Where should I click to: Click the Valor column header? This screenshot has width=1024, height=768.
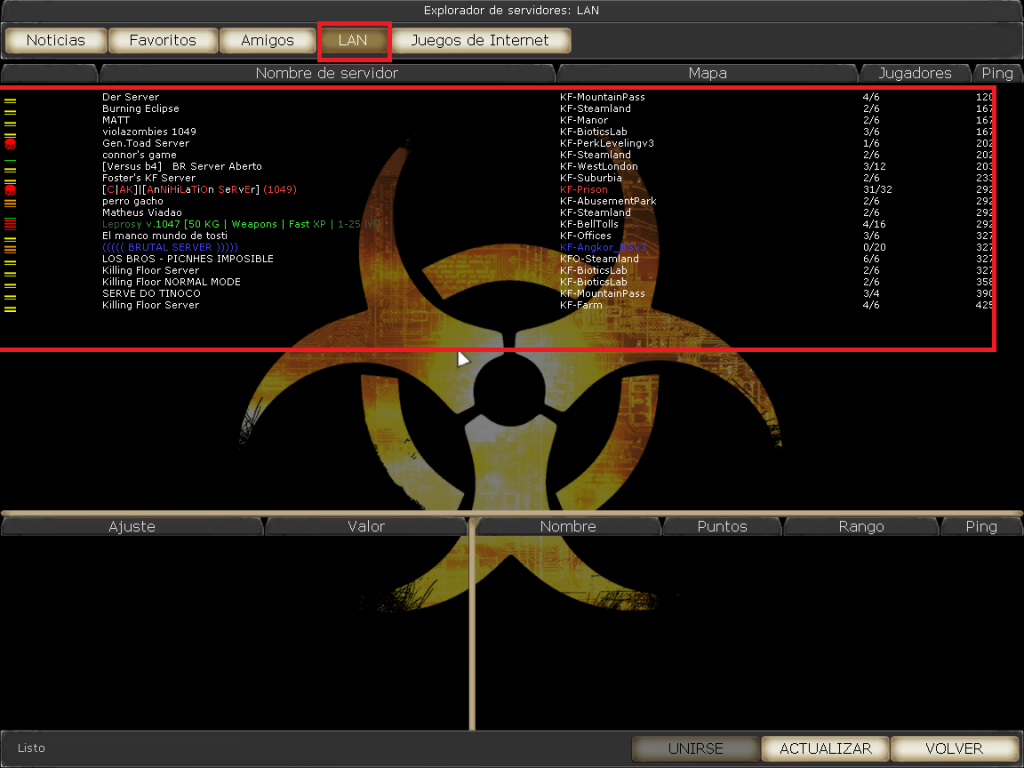tap(366, 526)
